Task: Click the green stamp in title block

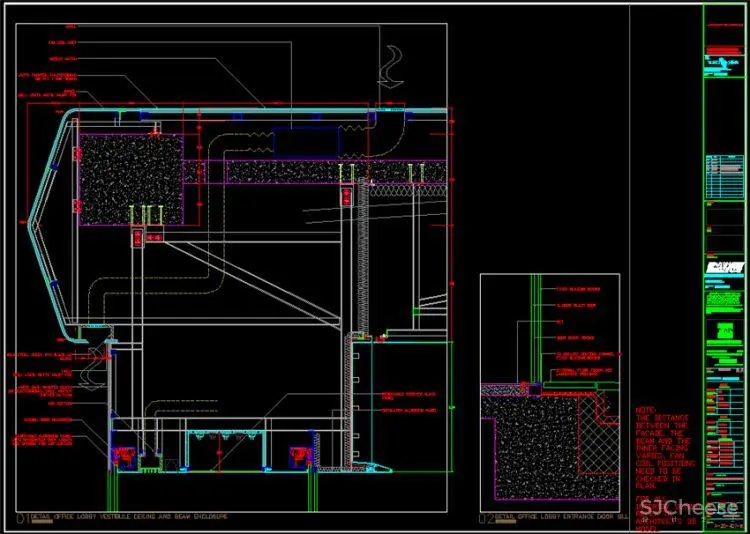Action: (725, 333)
